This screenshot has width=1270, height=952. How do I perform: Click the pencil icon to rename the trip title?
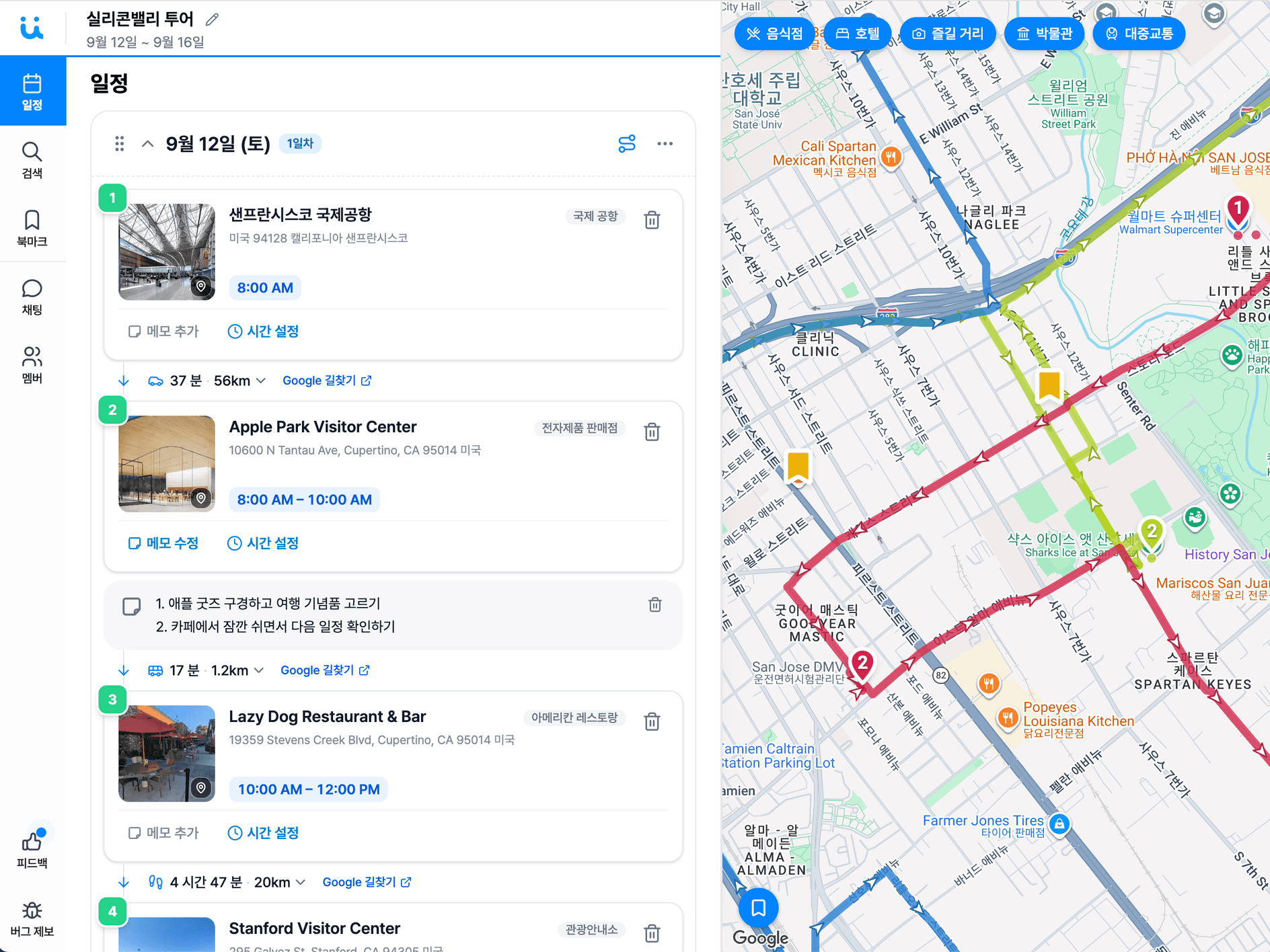coord(212,19)
